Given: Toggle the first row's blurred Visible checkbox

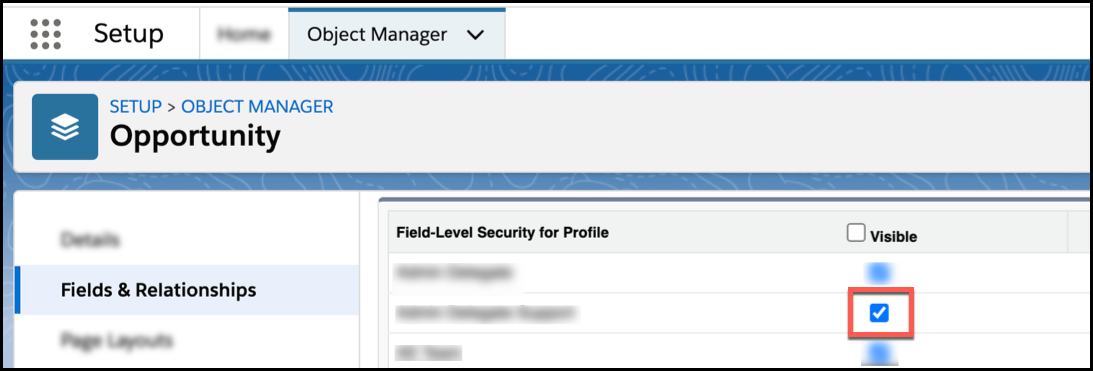Looking at the screenshot, I should click(x=878, y=272).
